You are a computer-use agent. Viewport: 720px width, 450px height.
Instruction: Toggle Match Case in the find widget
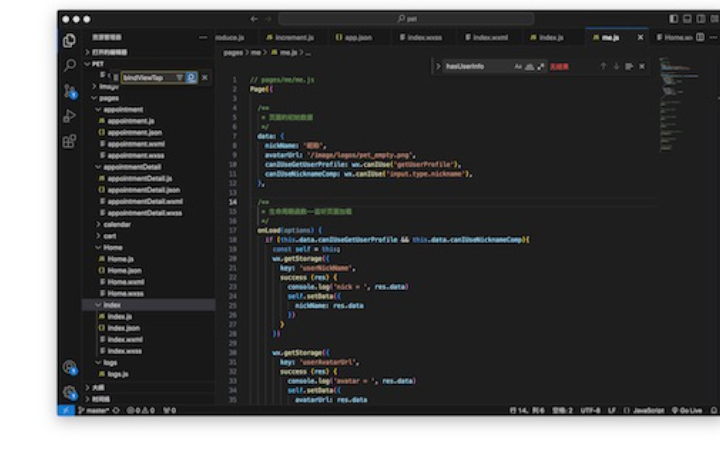[x=518, y=67]
